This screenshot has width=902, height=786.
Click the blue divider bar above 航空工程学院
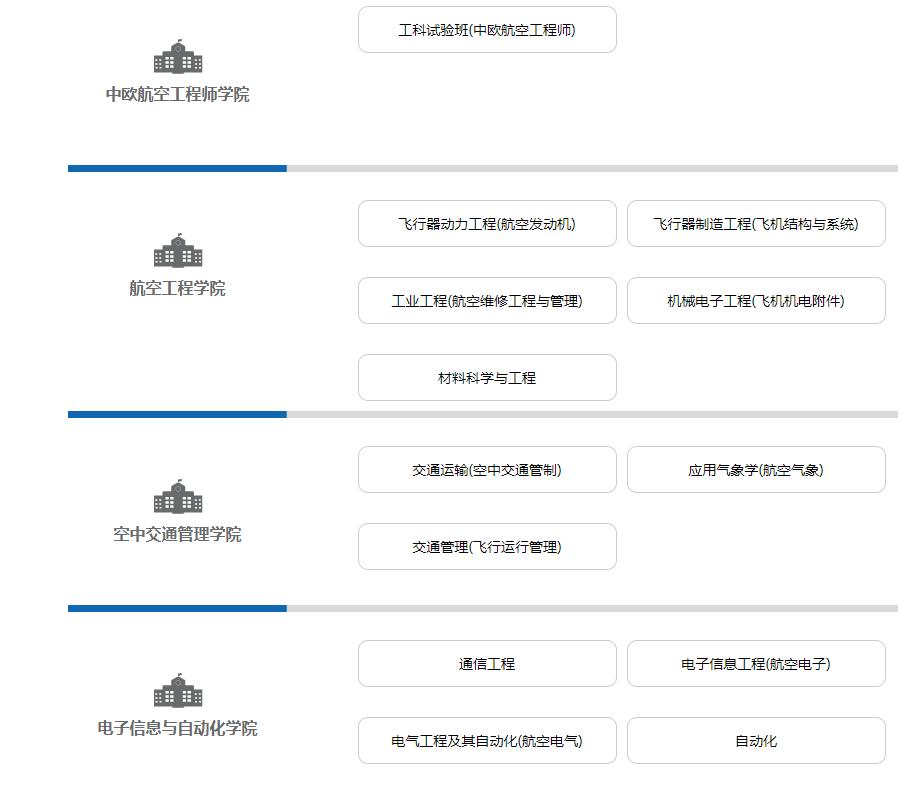(176, 169)
